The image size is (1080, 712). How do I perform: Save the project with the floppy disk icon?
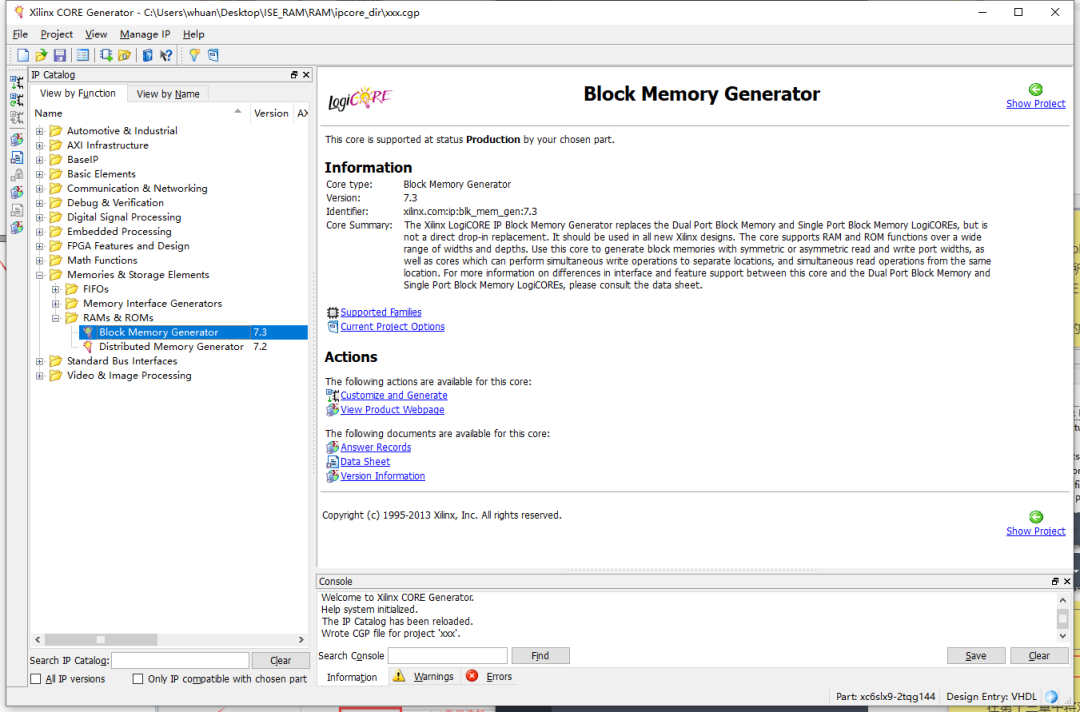(x=60, y=56)
